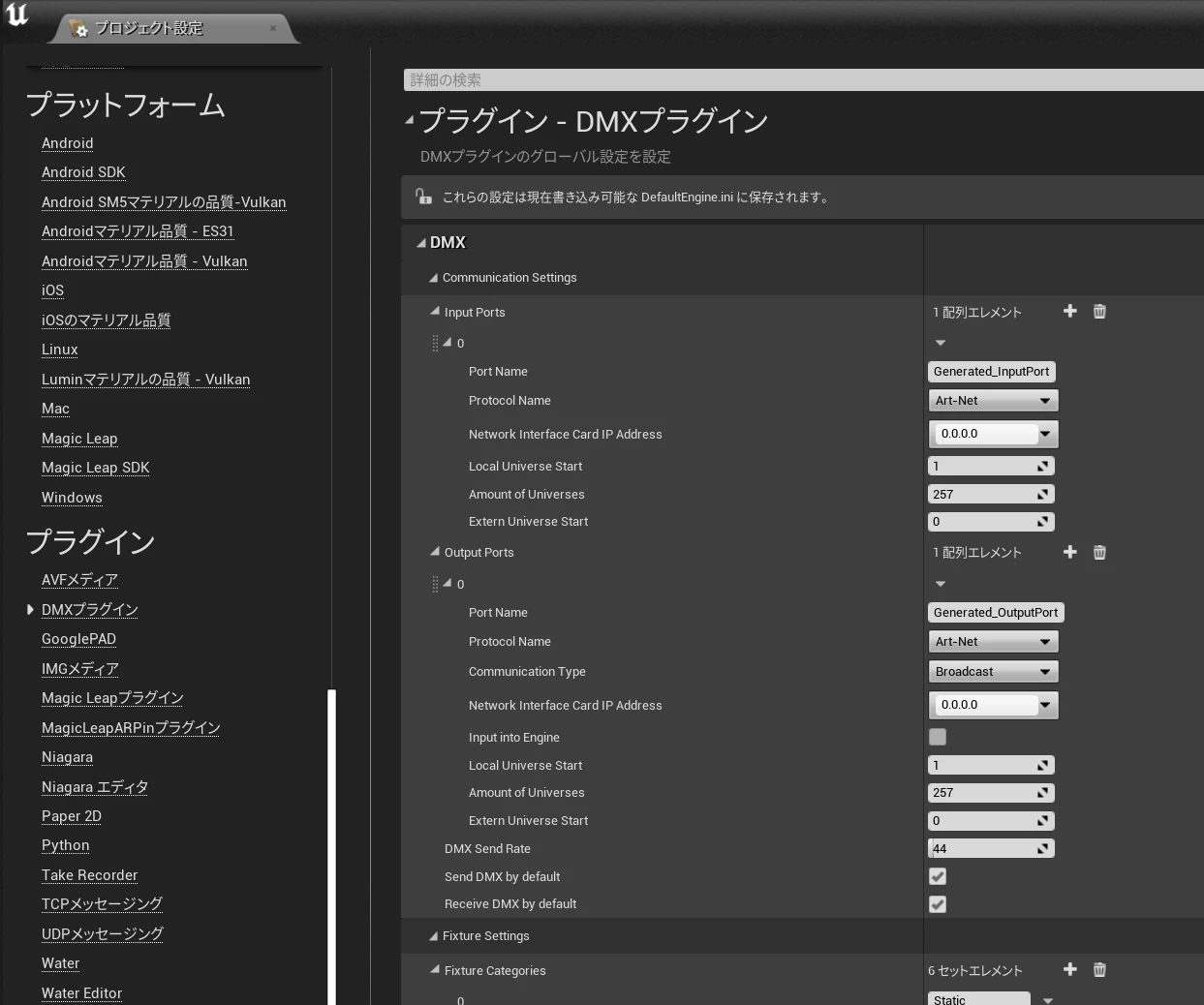1204x1005 pixels.
Task: Collapse the Output Ports array
Action: 435,552
